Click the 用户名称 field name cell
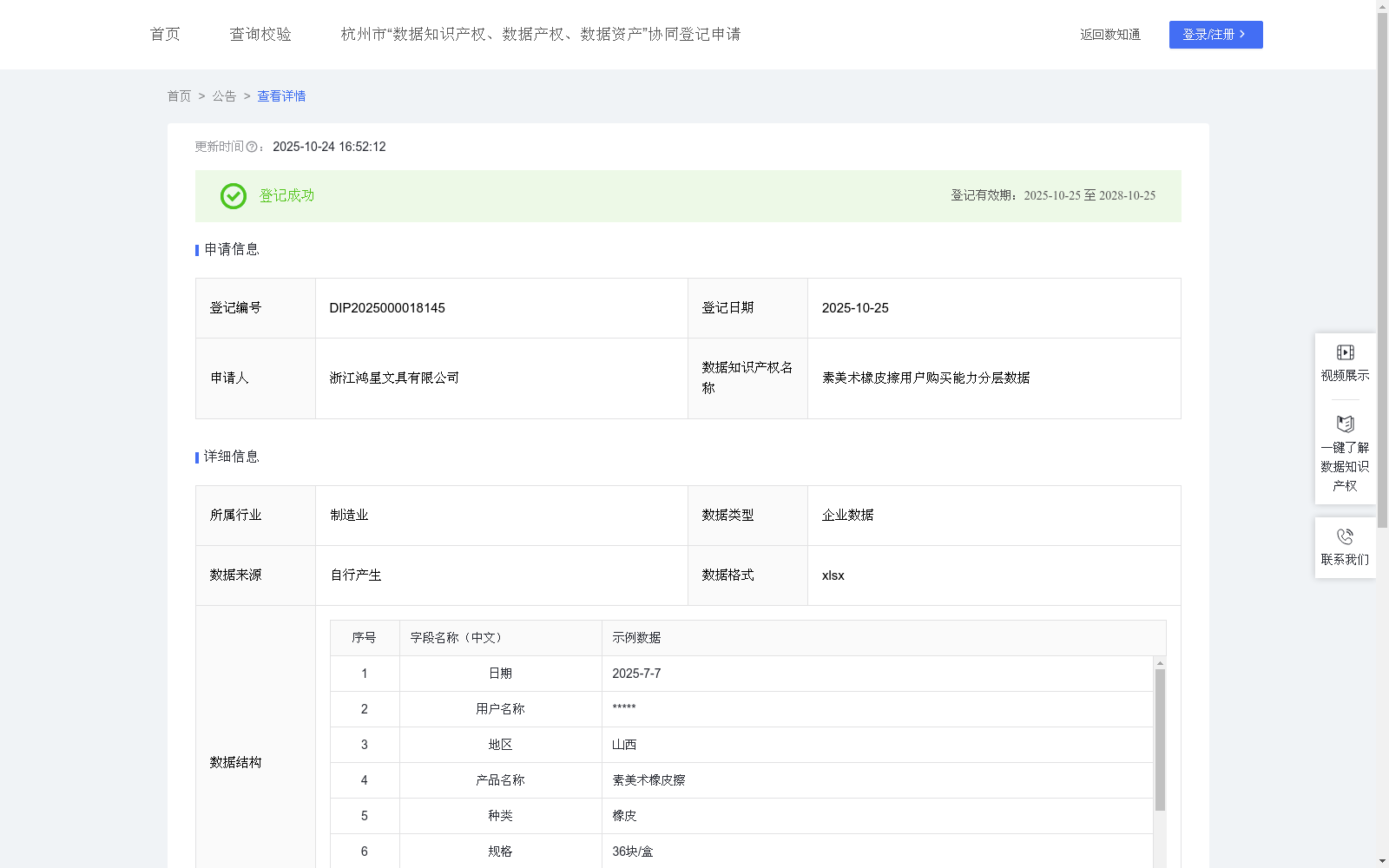 pos(500,709)
